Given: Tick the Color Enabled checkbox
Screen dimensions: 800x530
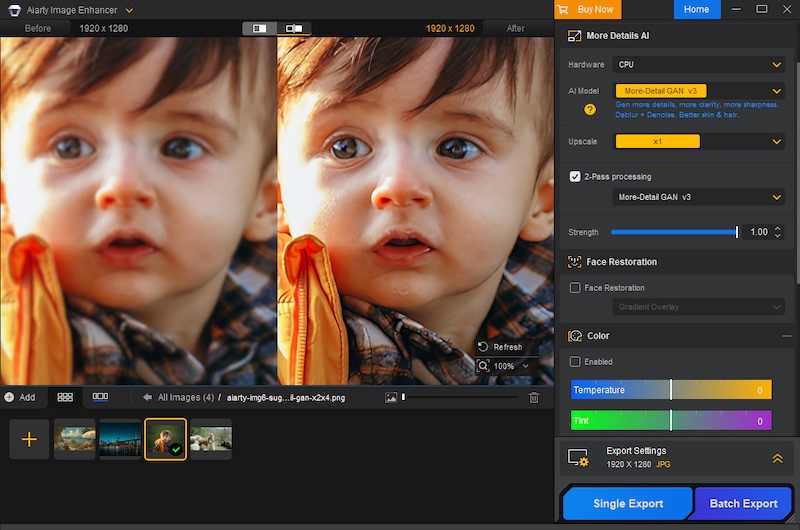Looking at the screenshot, I should point(575,361).
